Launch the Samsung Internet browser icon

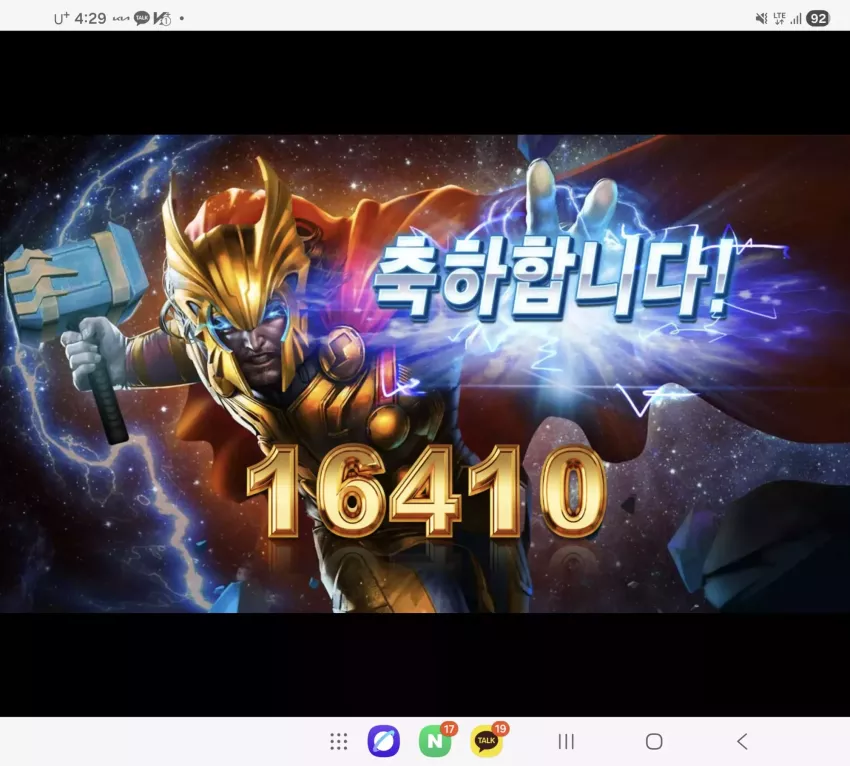(x=384, y=741)
